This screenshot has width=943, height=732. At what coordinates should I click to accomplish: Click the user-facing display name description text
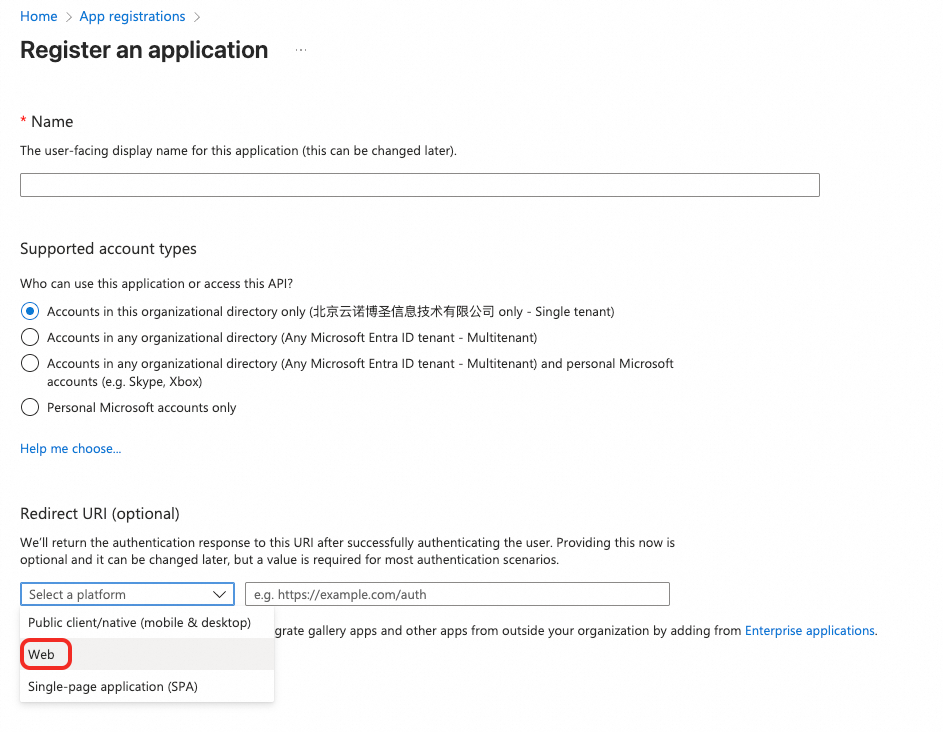[238, 150]
